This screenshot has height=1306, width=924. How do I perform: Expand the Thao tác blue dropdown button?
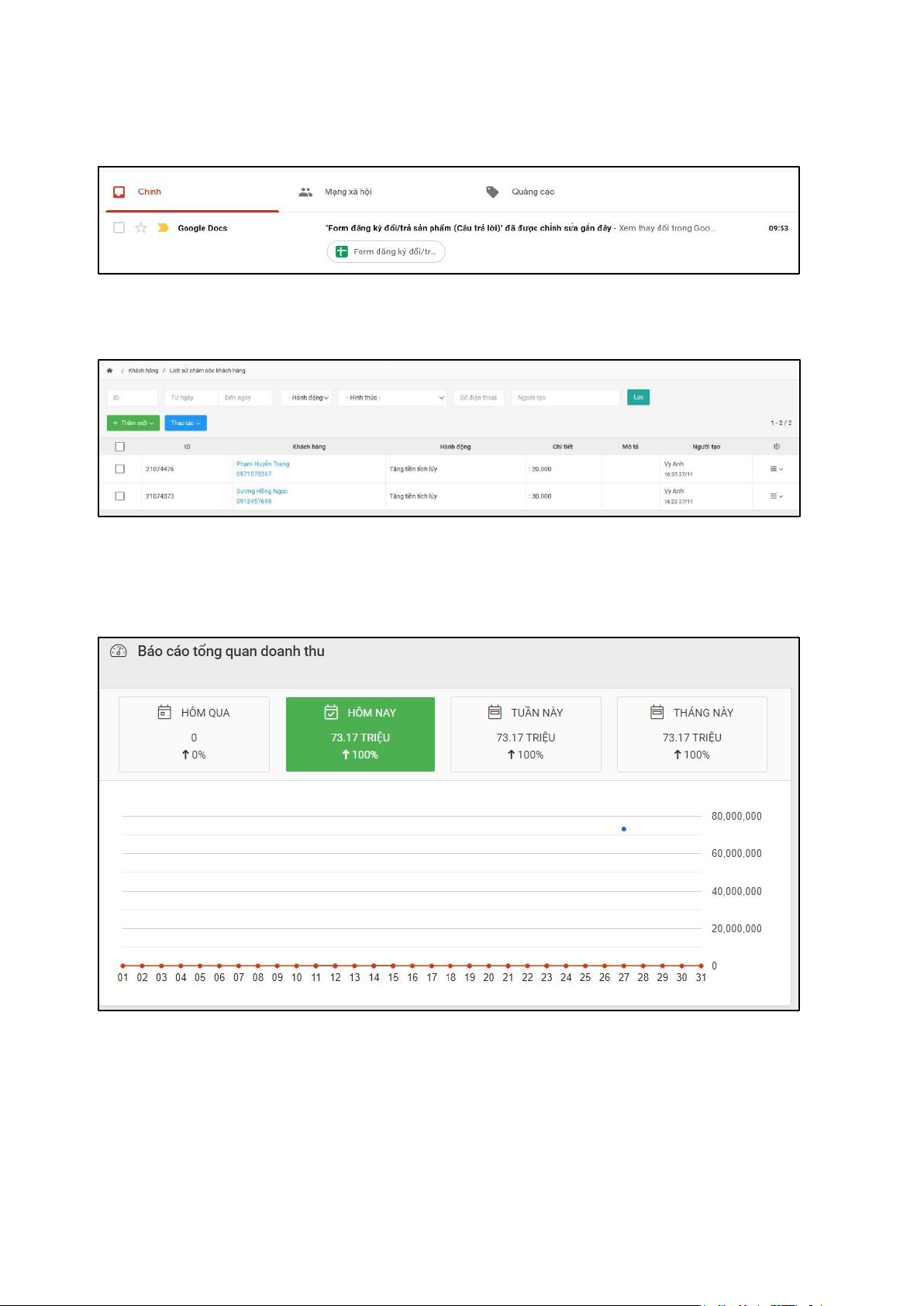click(x=185, y=423)
